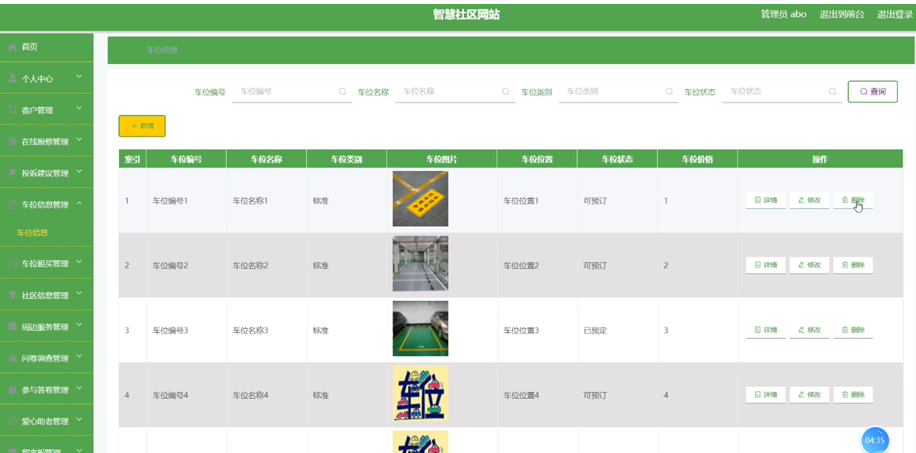This screenshot has width=916, height=453.
Task: Focus the 车位名称 search input
Action: 455,92
